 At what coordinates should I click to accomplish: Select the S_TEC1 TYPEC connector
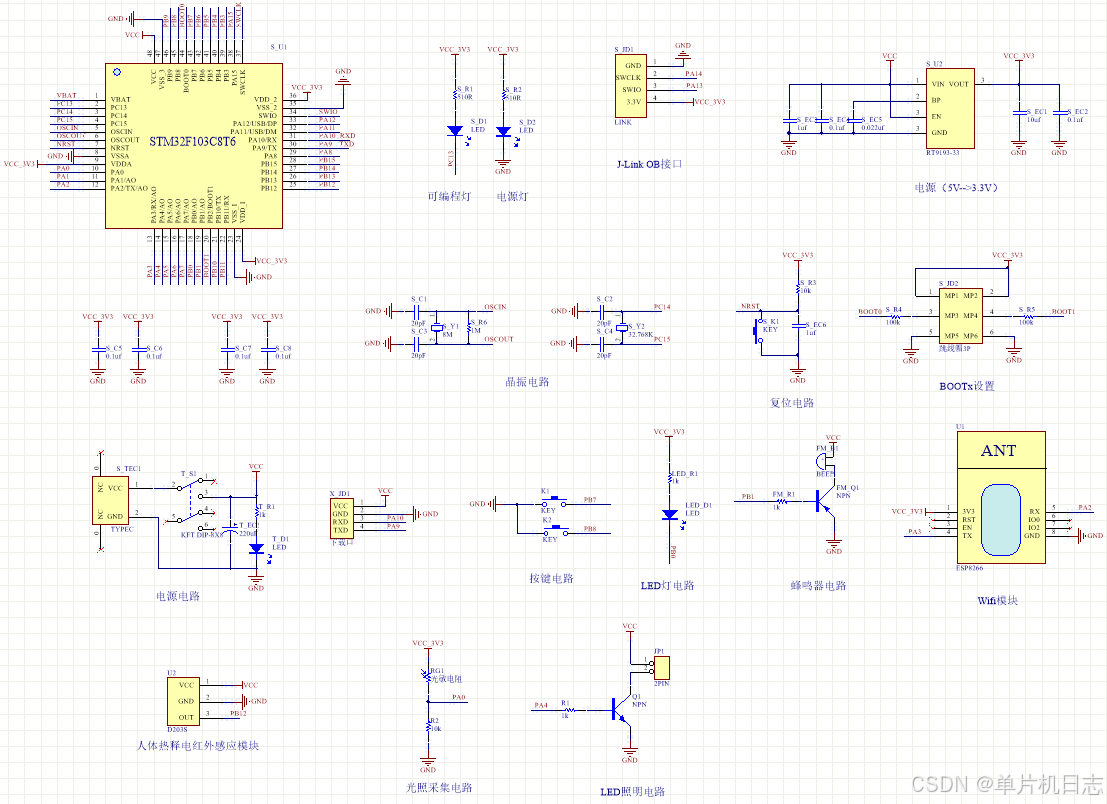click(x=110, y=500)
